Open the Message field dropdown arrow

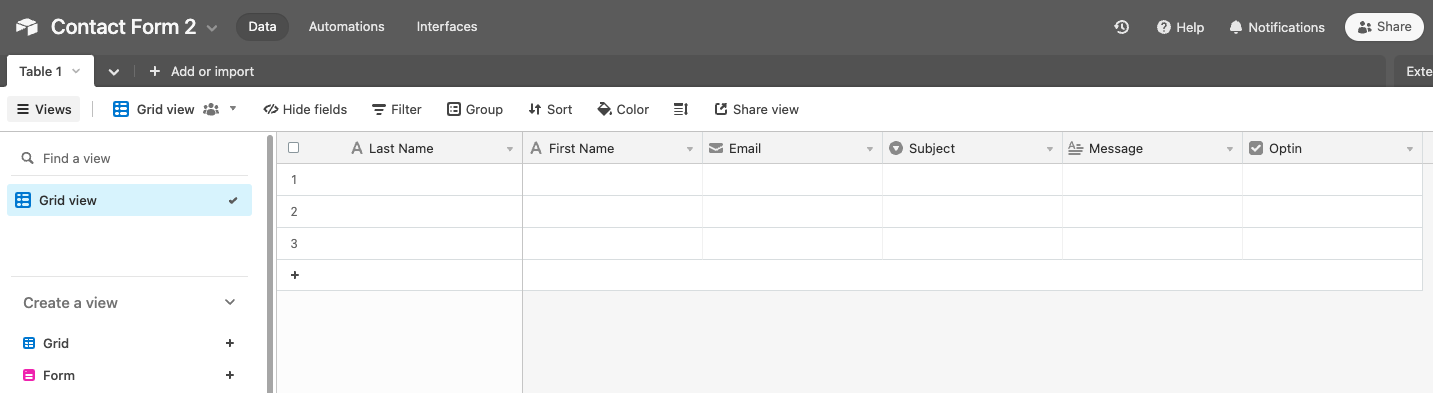pos(1230,149)
